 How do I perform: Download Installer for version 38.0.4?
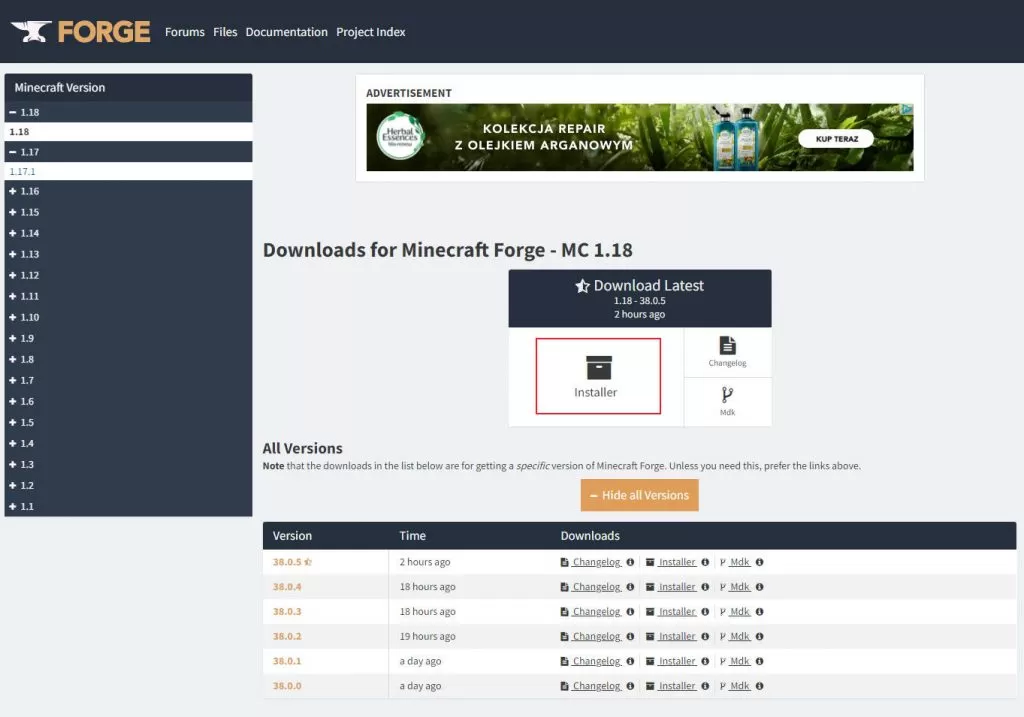[677, 586]
